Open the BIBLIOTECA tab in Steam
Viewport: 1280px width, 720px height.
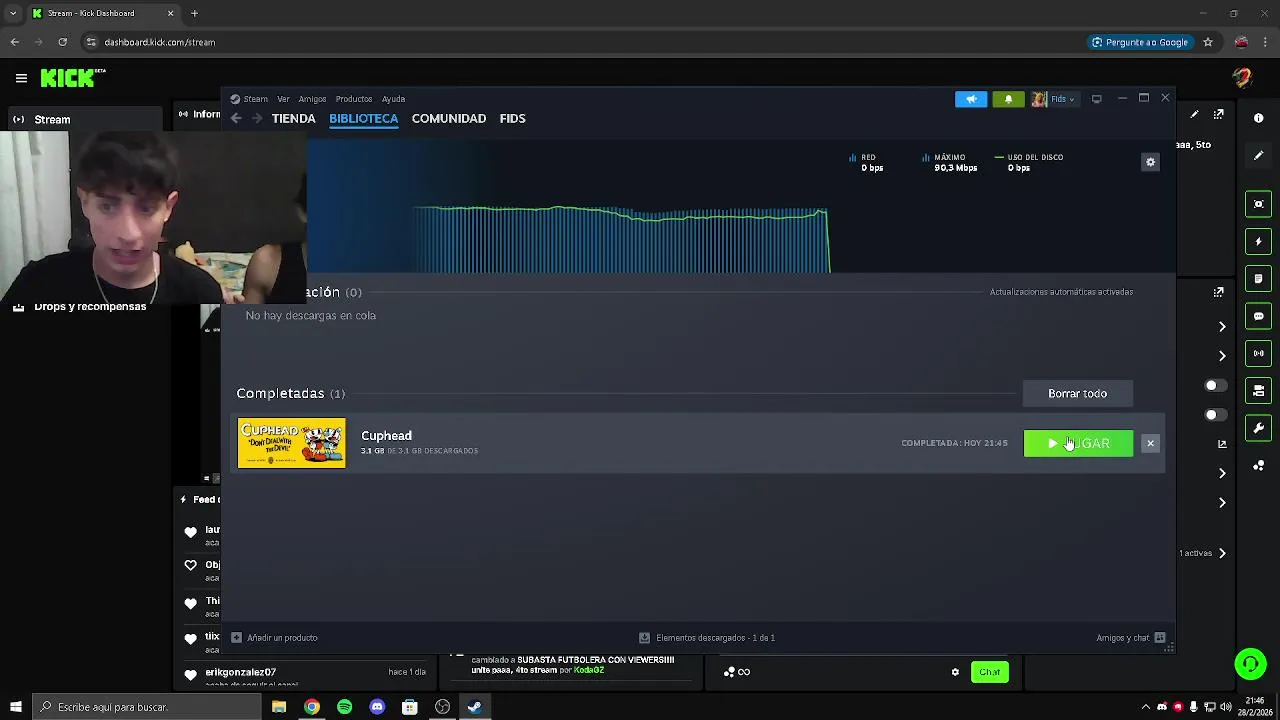(363, 118)
